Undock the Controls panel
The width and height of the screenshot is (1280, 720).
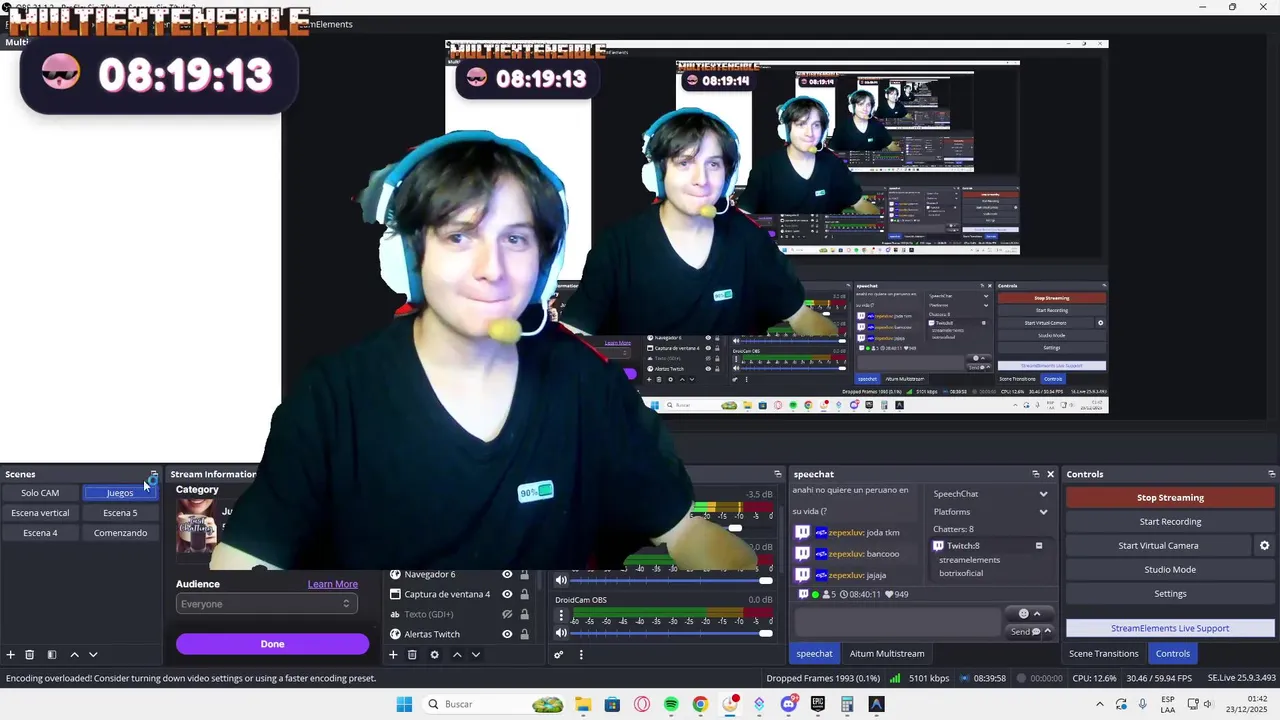(x=1272, y=474)
